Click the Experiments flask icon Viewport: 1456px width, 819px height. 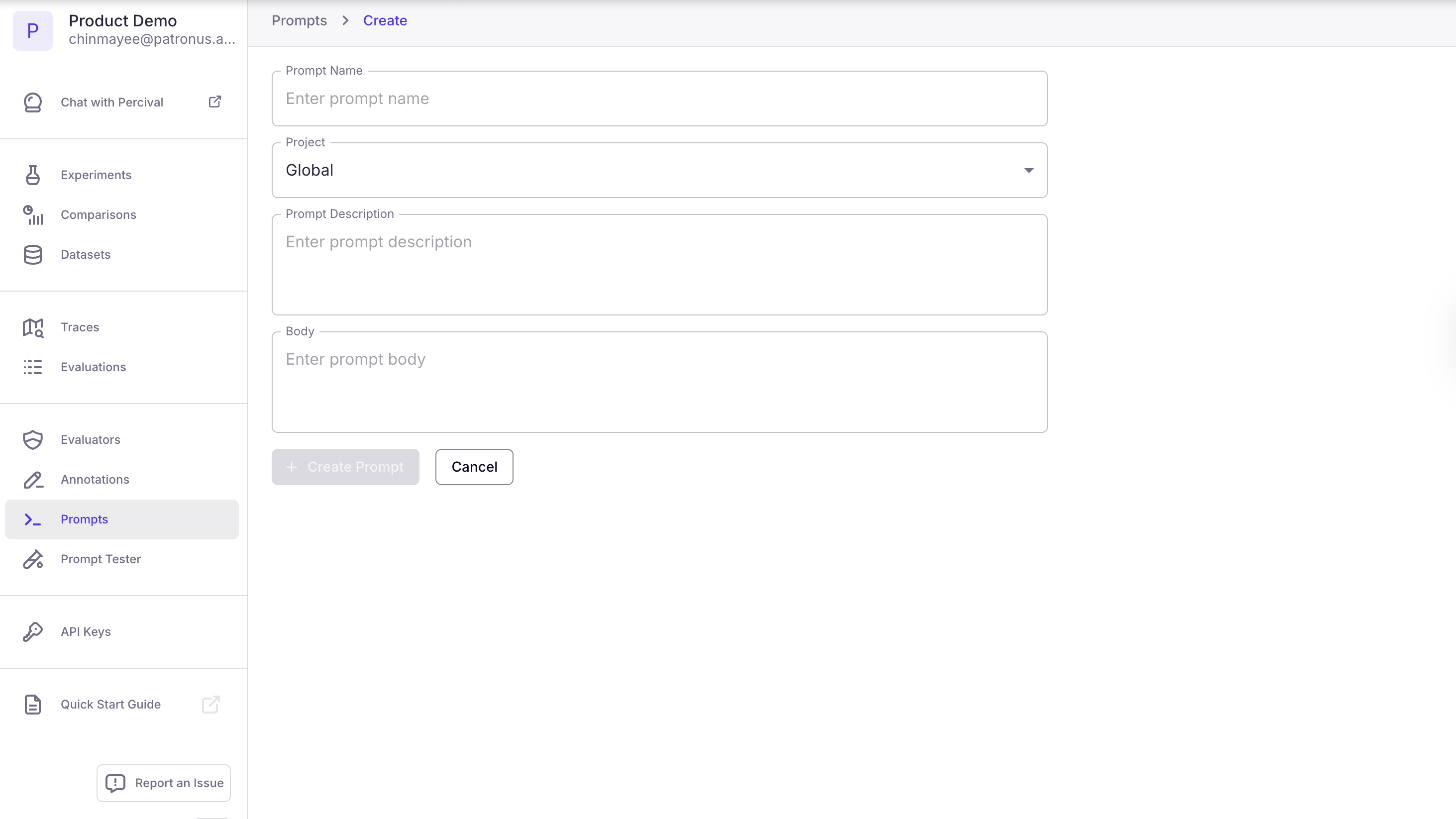pos(33,175)
